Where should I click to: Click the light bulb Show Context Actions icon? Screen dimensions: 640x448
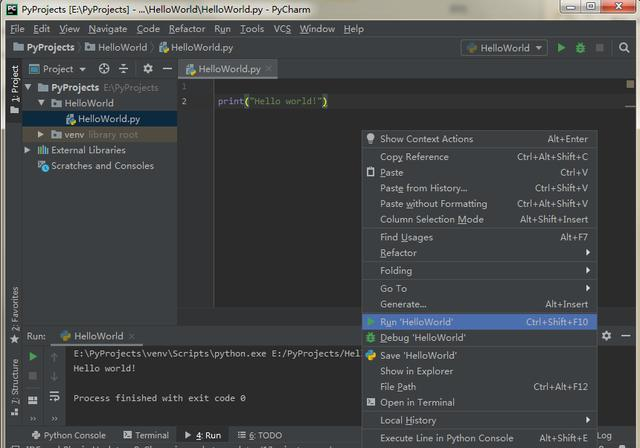[371, 138]
